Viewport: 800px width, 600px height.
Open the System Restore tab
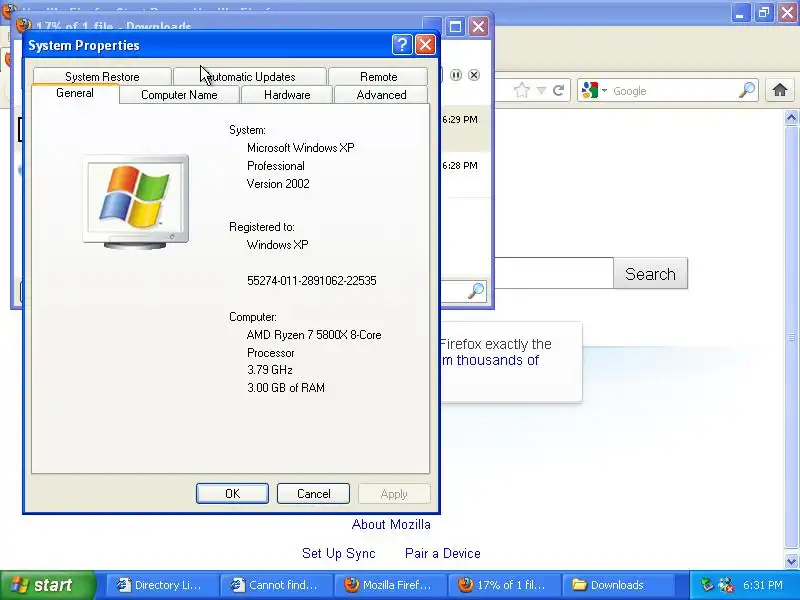102,77
